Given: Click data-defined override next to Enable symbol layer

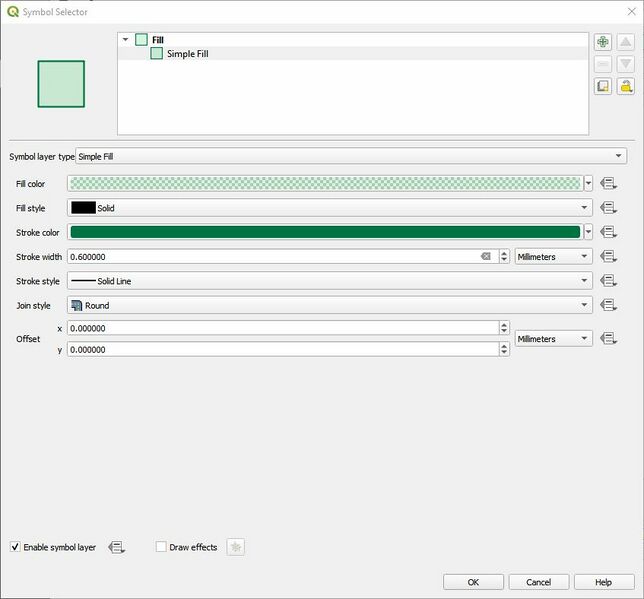Looking at the screenshot, I should click(x=116, y=547).
